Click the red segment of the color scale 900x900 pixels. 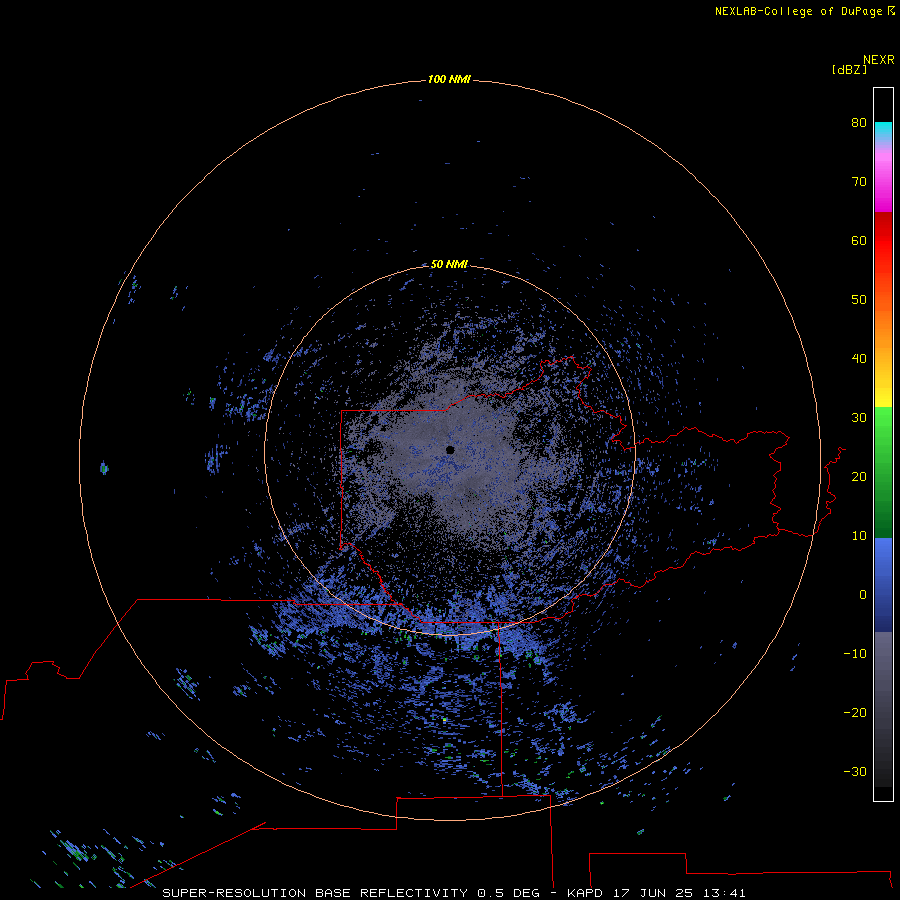pos(883,241)
